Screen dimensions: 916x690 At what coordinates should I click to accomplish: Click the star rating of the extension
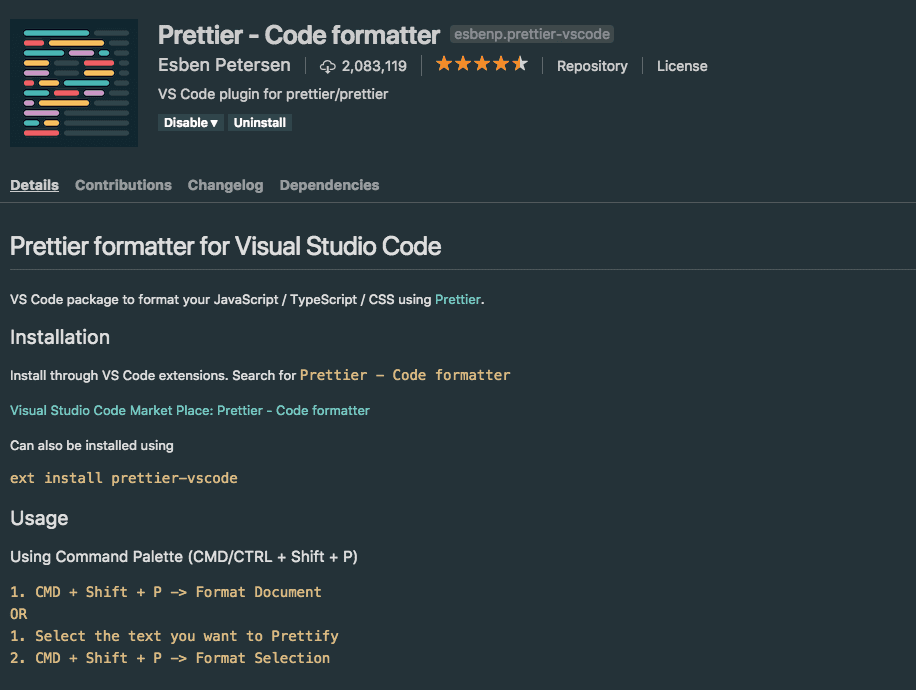(481, 64)
